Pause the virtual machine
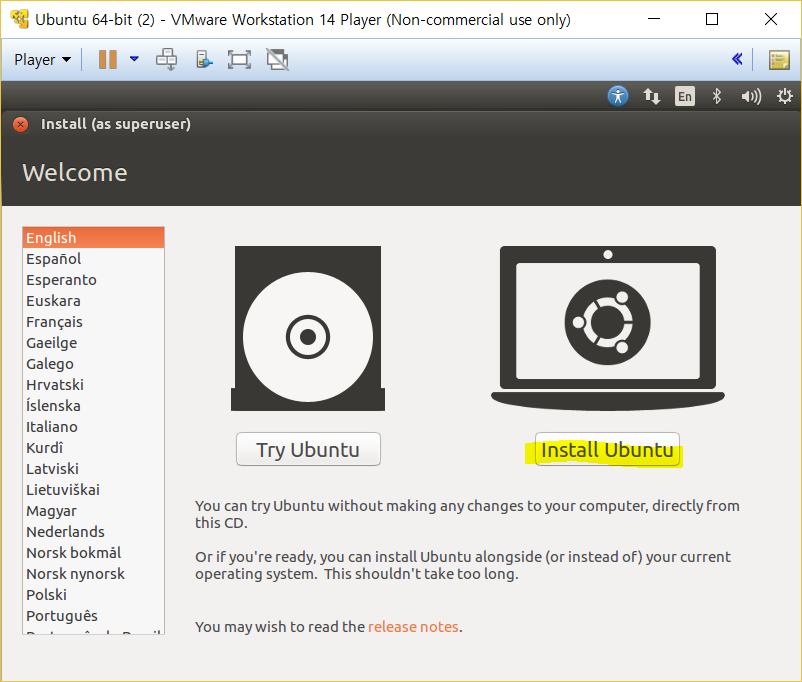This screenshot has height=682, width=802. point(107,60)
